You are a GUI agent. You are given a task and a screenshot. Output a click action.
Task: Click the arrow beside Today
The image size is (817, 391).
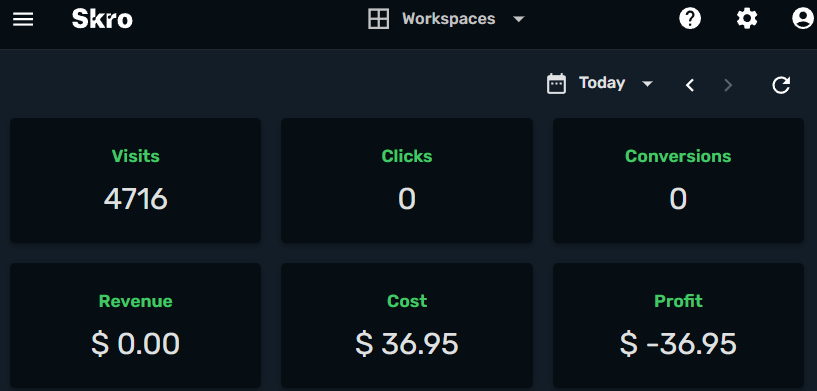coord(647,83)
